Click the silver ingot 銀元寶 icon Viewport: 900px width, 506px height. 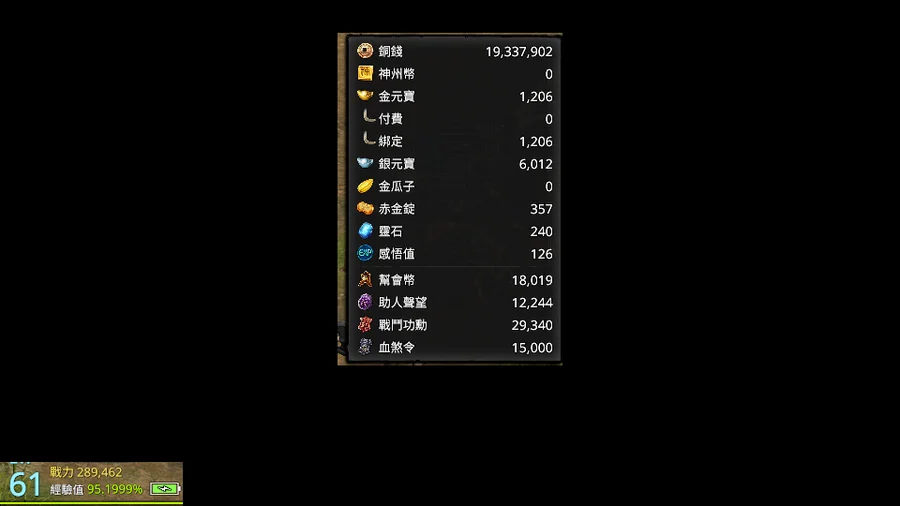pos(365,164)
